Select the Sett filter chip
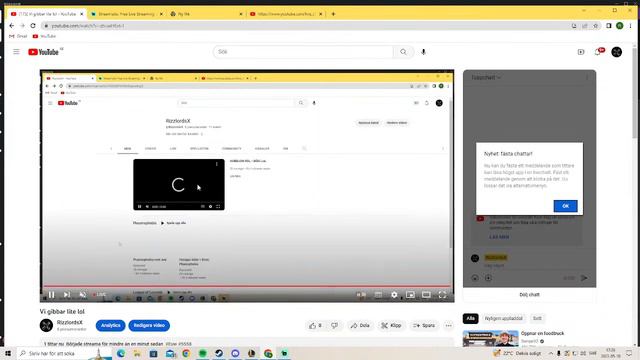640x360 pixels. point(537,318)
